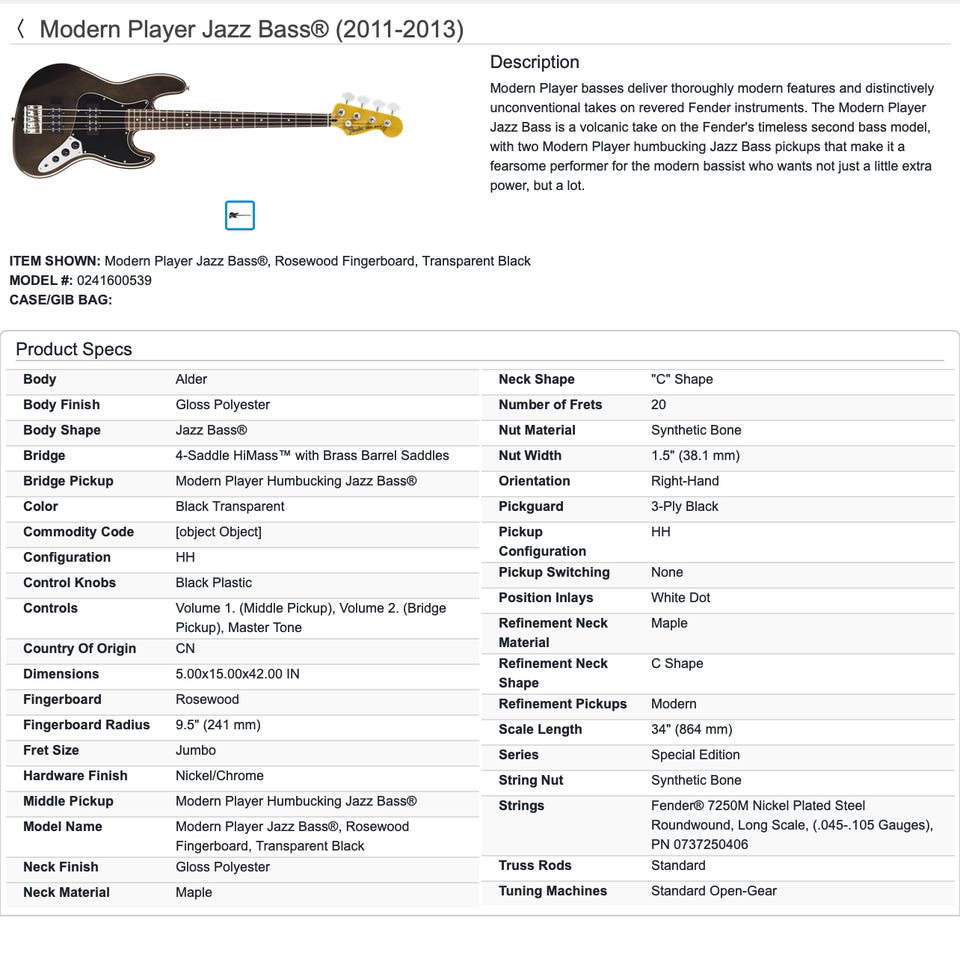Click the Pickguard value 3-Ply Black
The image size is (960, 953).
[684, 507]
